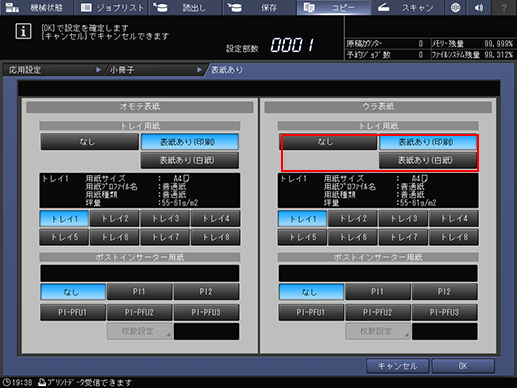This screenshot has width=517, height=388.
Task: Choose トレイ8 for オモテ表紙
Action: coord(216,237)
